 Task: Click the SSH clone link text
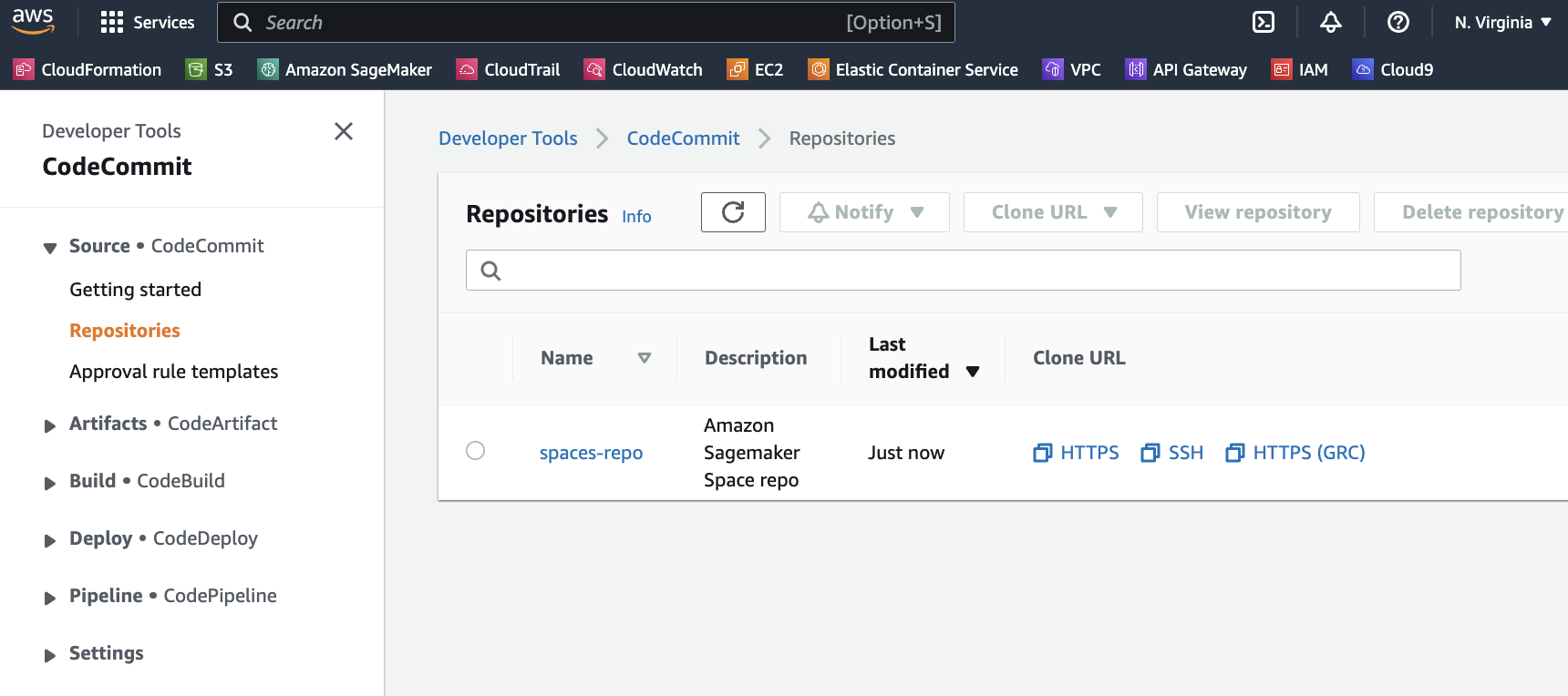[x=1186, y=453]
